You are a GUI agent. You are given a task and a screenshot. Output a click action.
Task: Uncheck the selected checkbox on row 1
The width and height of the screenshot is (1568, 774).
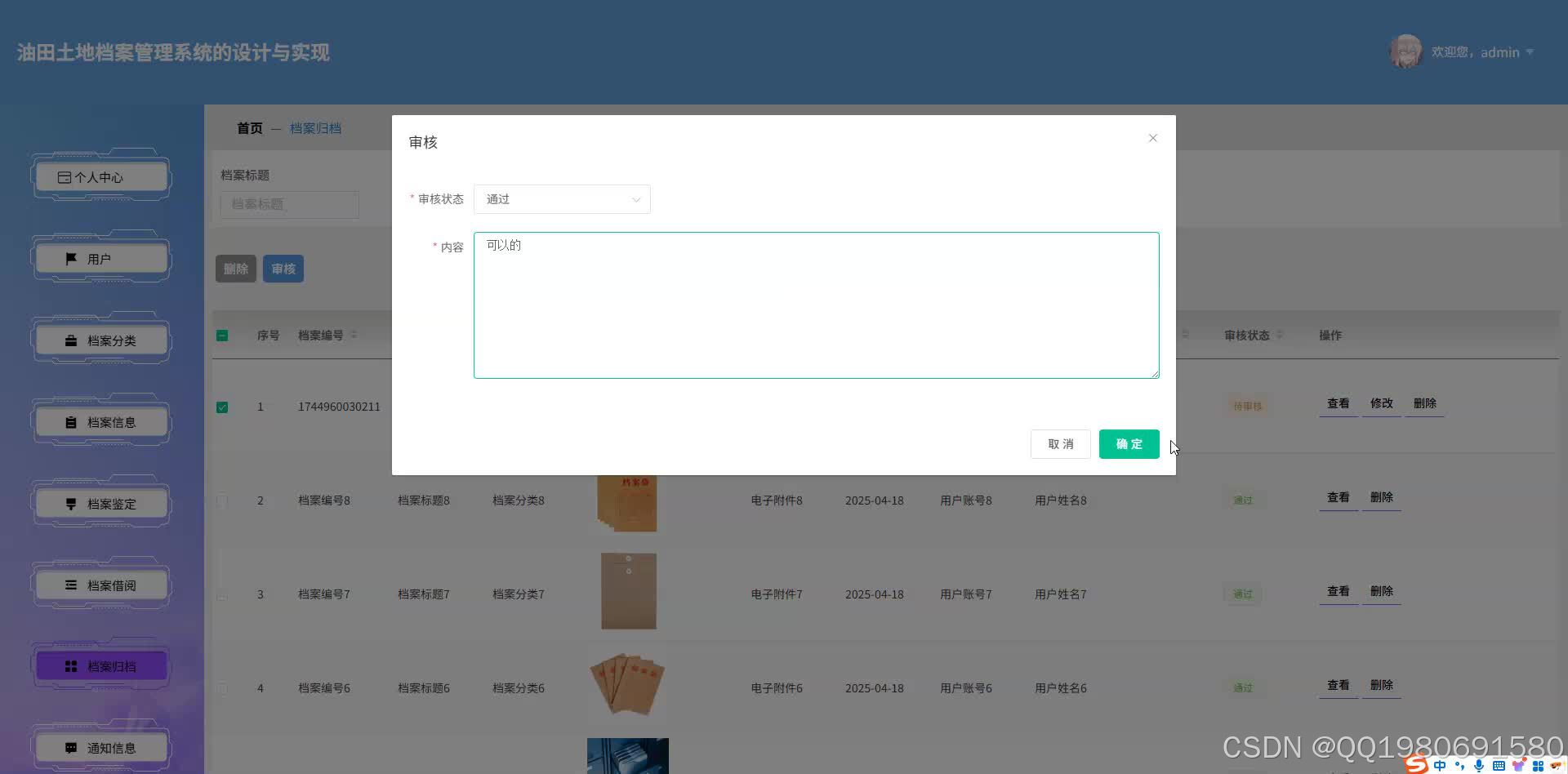(x=221, y=406)
